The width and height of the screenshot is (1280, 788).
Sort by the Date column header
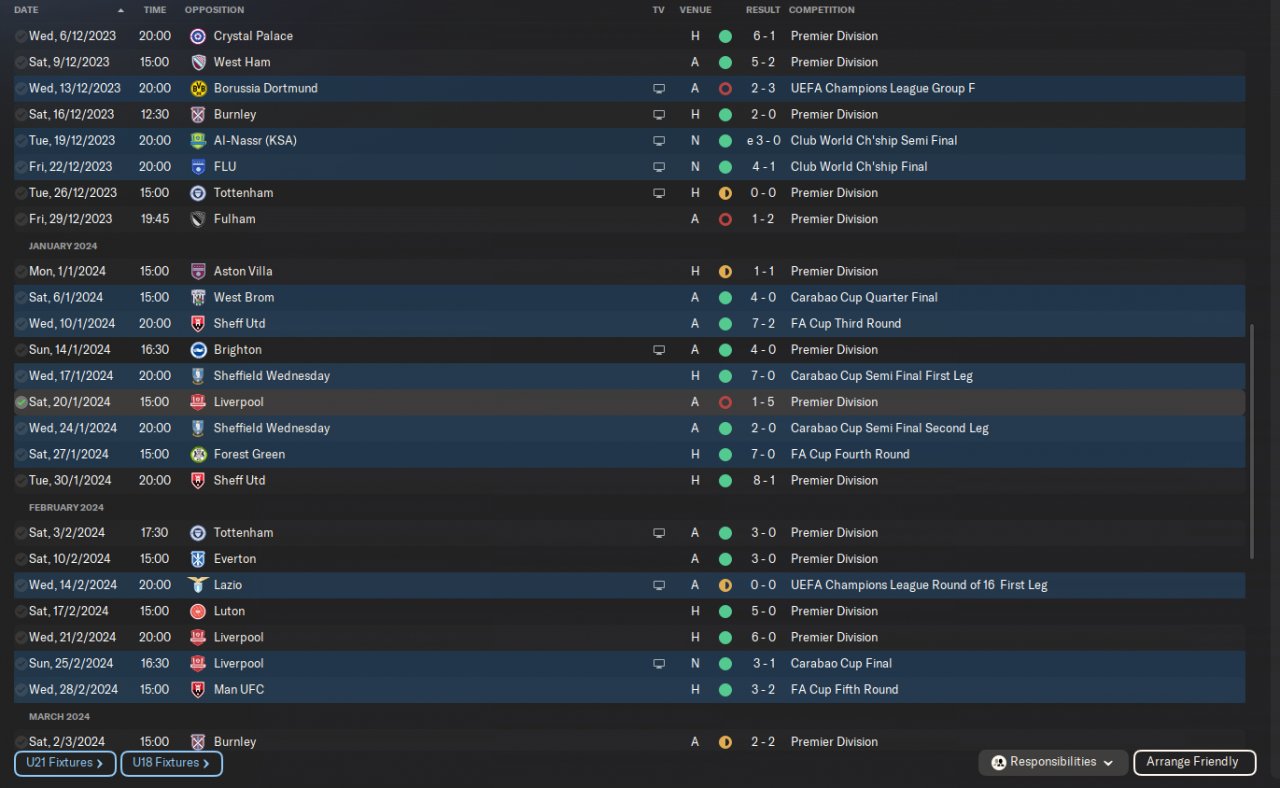26,10
